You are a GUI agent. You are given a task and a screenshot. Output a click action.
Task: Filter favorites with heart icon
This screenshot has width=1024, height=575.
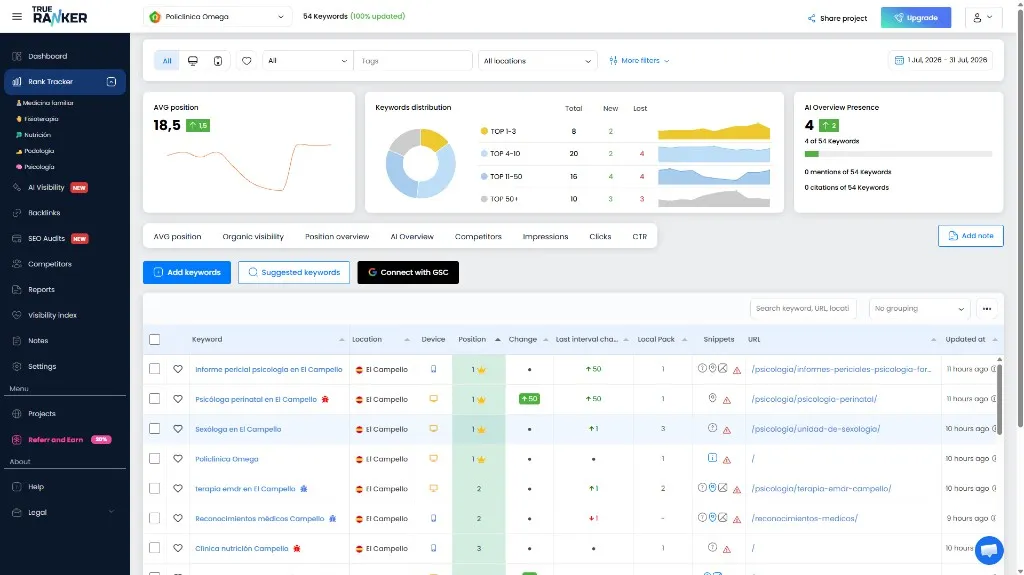pyautogui.click(x=246, y=61)
